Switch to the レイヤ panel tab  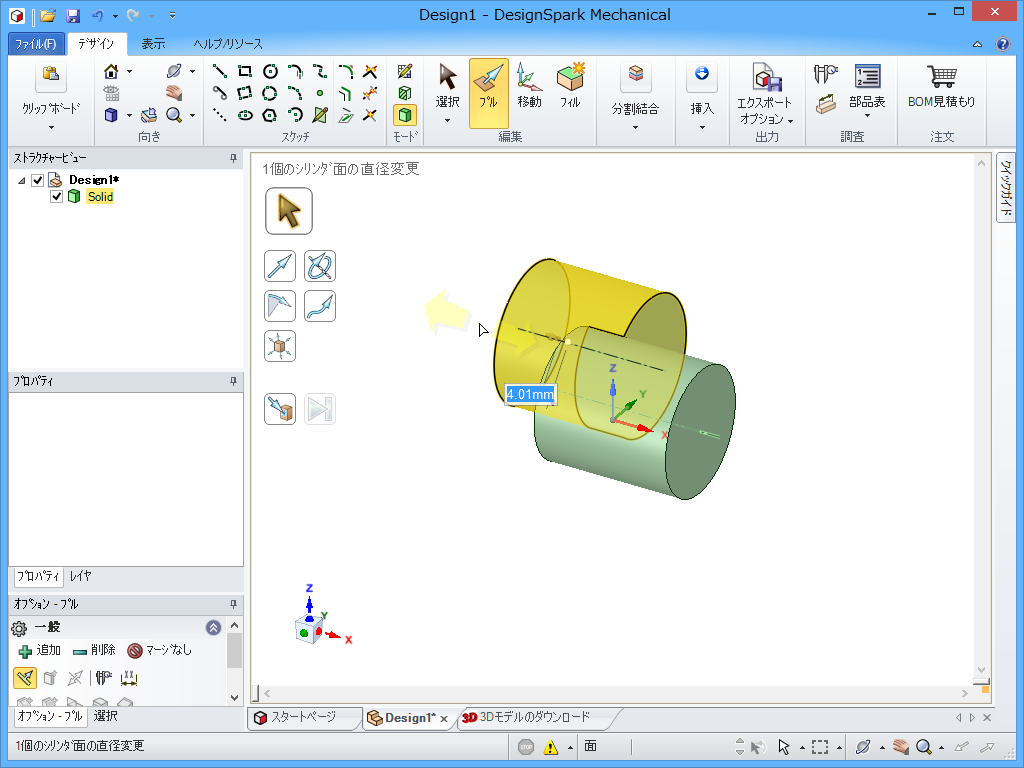[x=81, y=576]
